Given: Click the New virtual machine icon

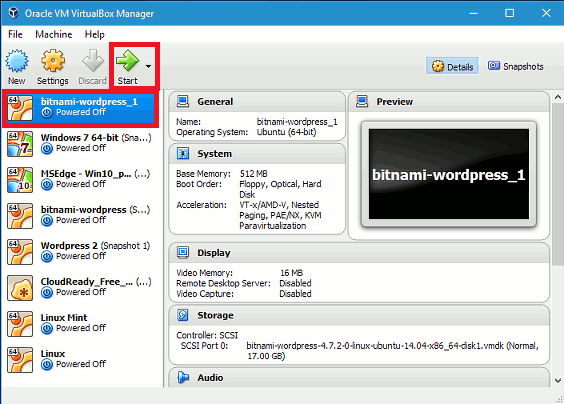Looking at the screenshot, I should 17,61.
